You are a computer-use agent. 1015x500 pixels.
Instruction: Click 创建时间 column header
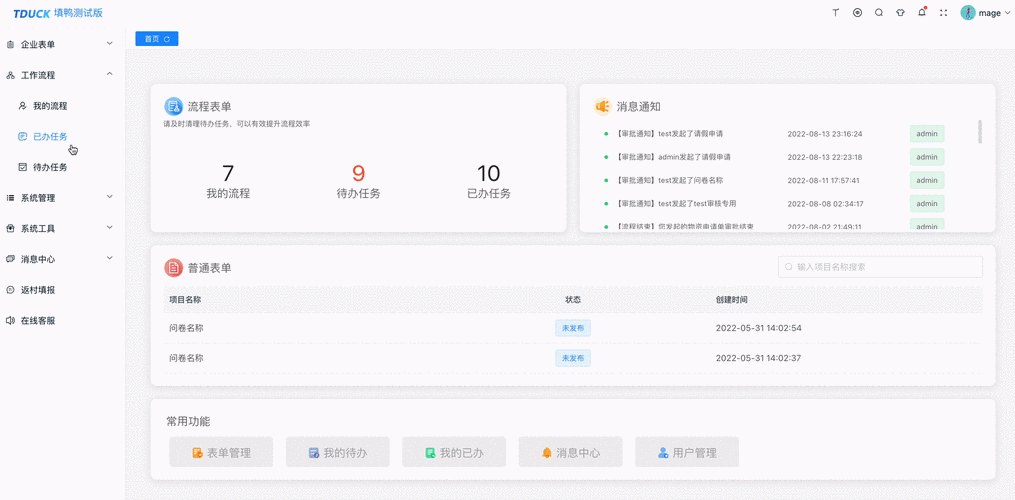(731, 300)
